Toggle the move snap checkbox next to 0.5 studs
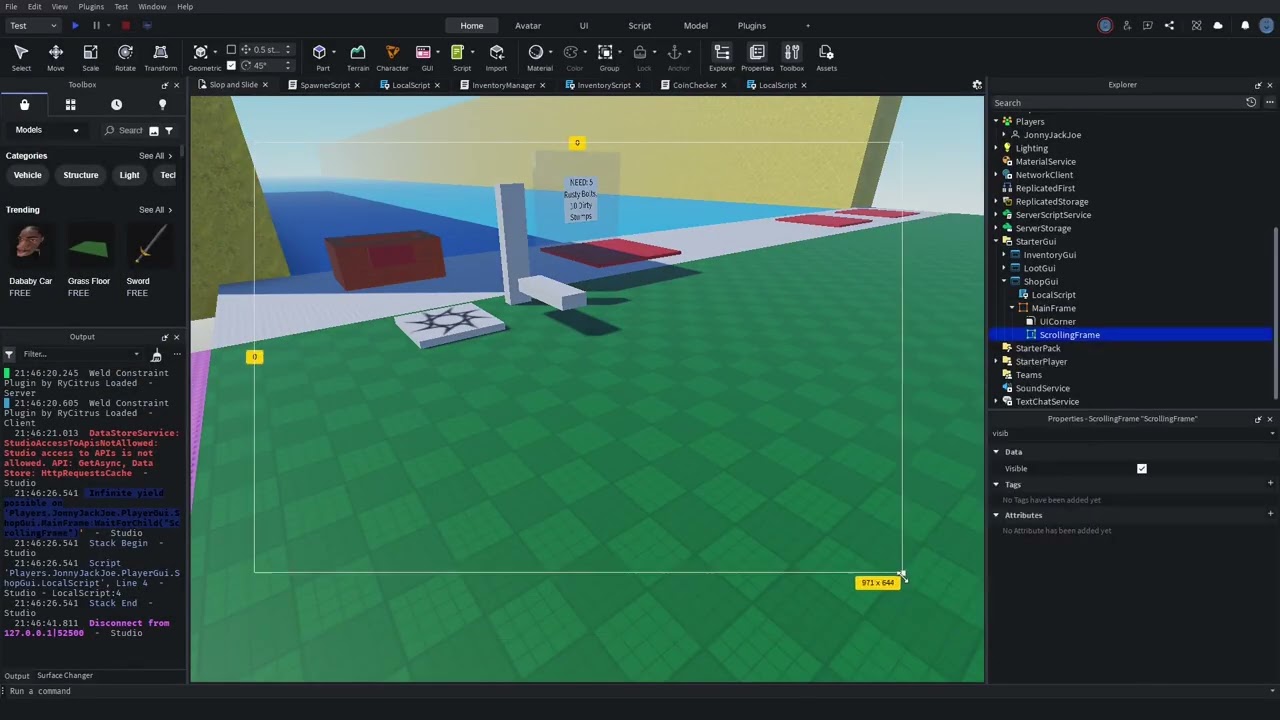 [231, 49]
